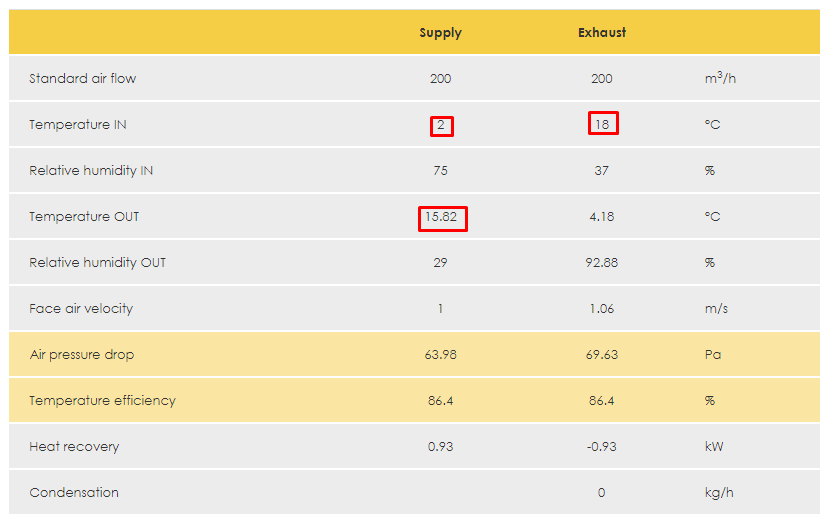Click the supply pressure drop value 63.98
Image resolution: width=829 pixels, height=522 pixels.
coord(440,355)
